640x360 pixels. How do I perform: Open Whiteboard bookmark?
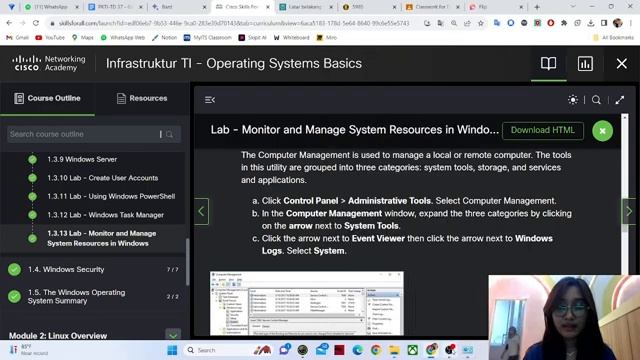click(291, 38)
